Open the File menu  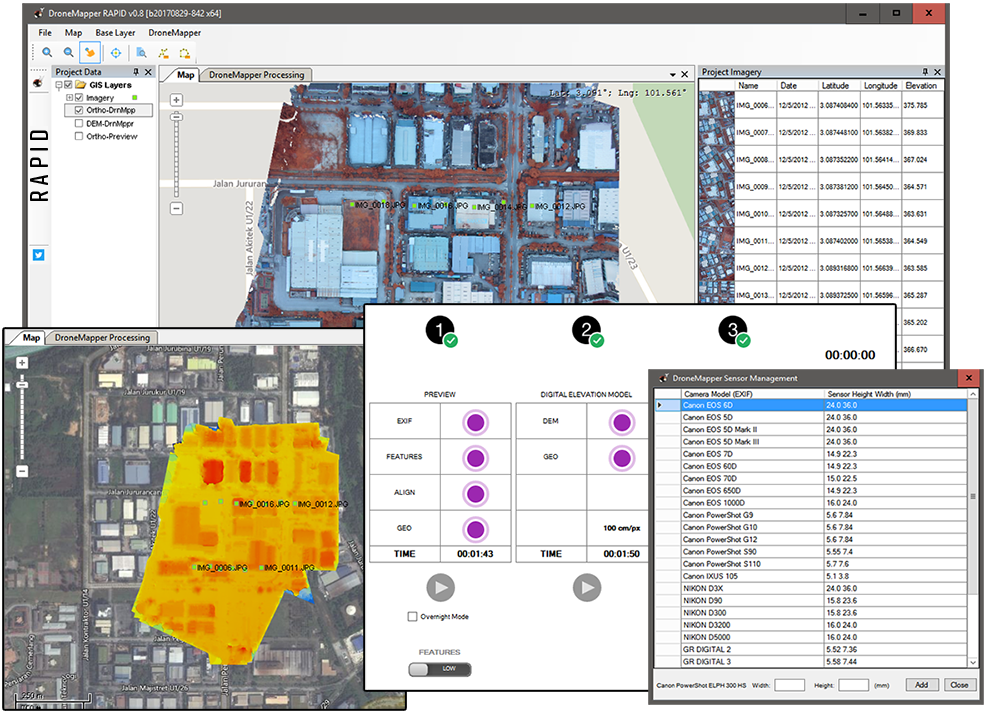(45, 33)
